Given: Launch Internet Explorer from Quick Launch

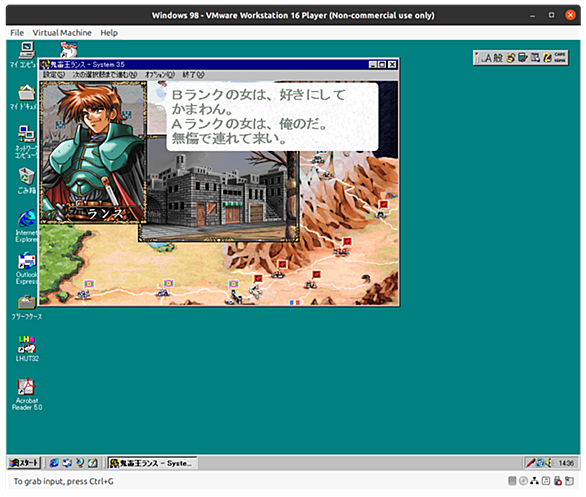Looking at the screenshot, I should (x=54, y=463).
